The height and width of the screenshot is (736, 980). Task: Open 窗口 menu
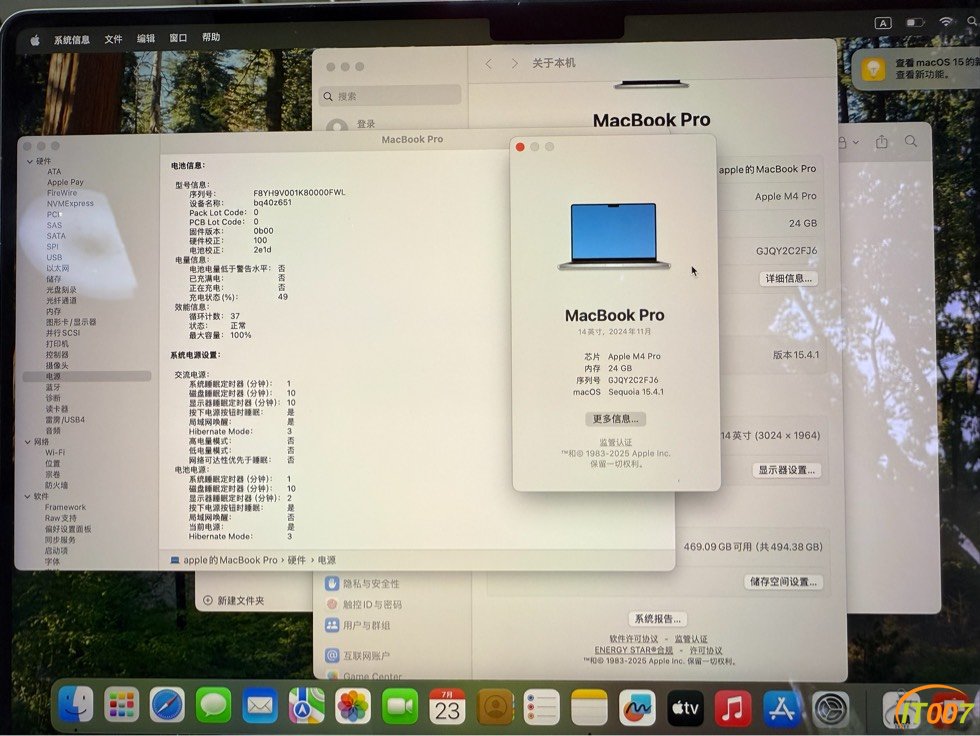point(178,37)
